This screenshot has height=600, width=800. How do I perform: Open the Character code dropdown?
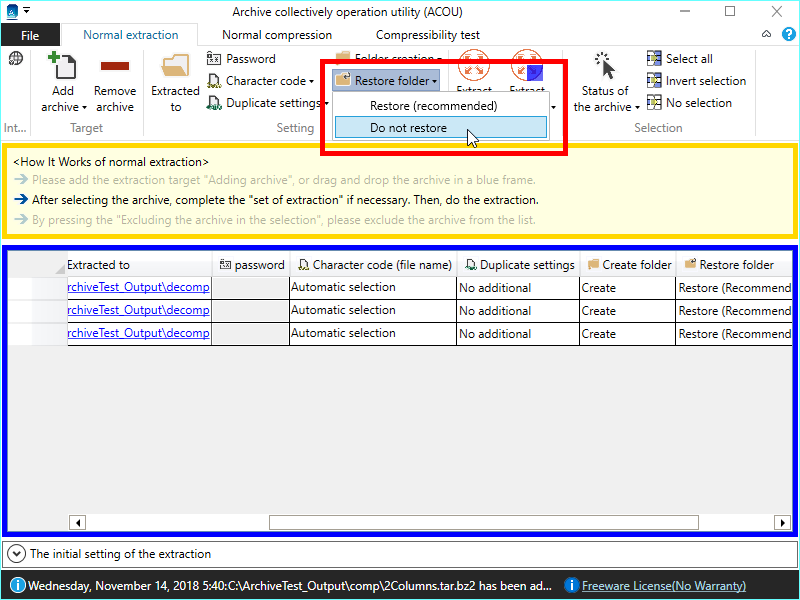click(x=262, y=81)
